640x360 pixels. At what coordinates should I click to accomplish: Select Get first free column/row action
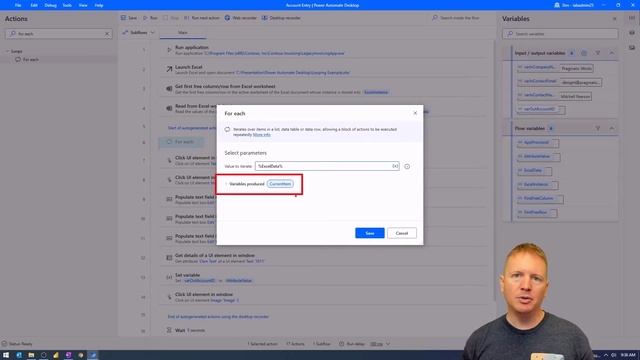(x=322, y=89)
